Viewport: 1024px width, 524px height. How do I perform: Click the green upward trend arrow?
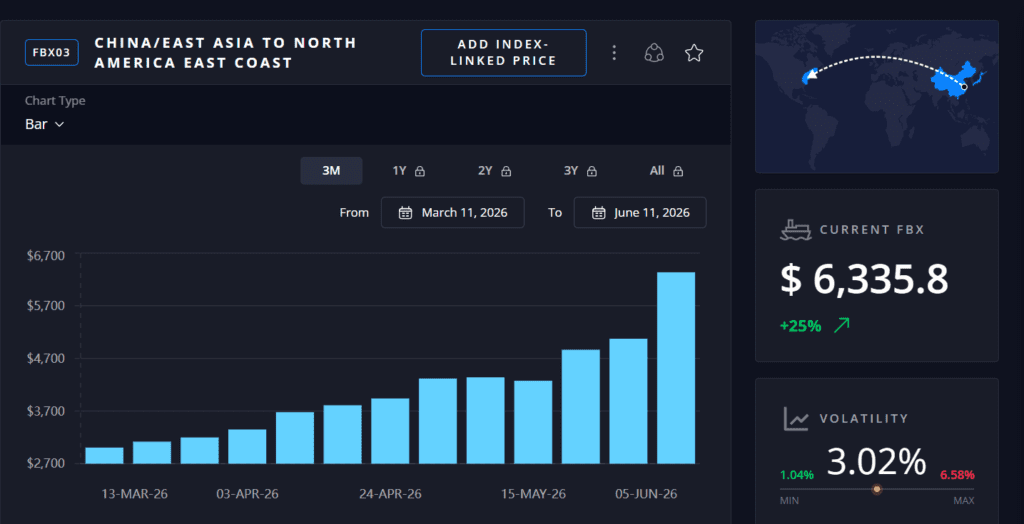(x=842, y=325)
